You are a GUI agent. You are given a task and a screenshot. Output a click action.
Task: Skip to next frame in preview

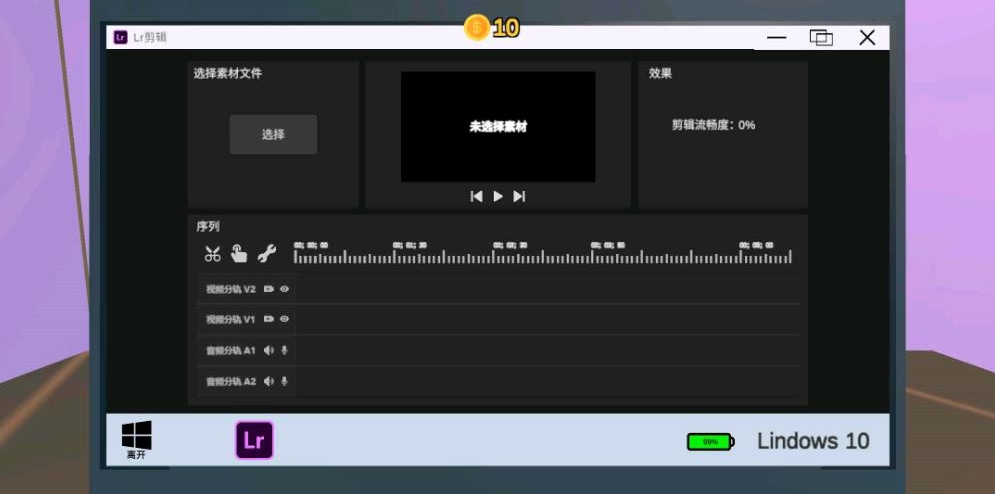[519, 196]
